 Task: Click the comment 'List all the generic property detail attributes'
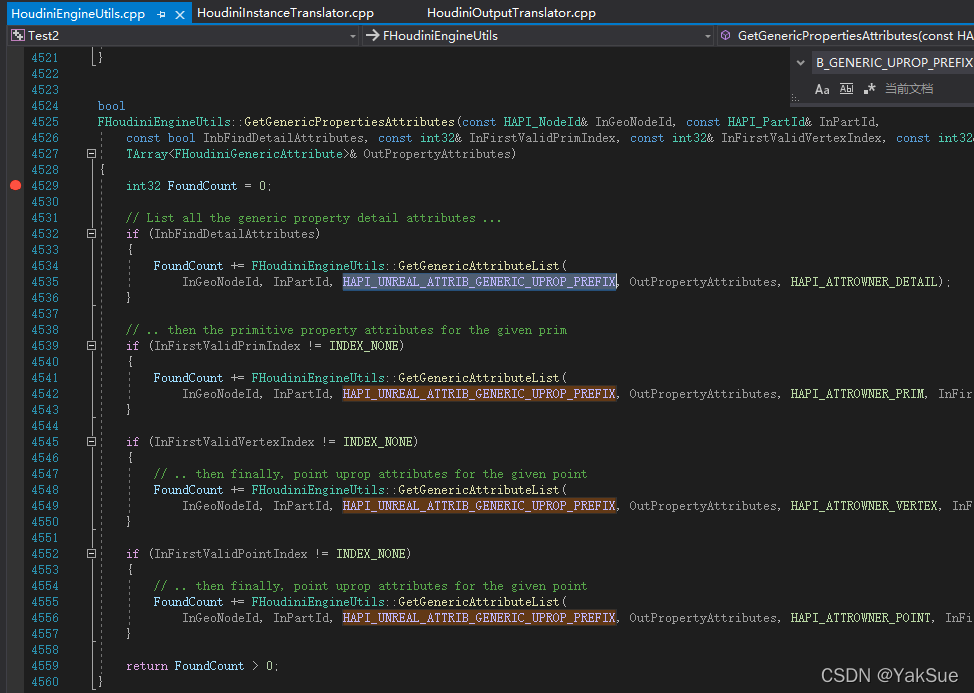(x=313, y=218)
